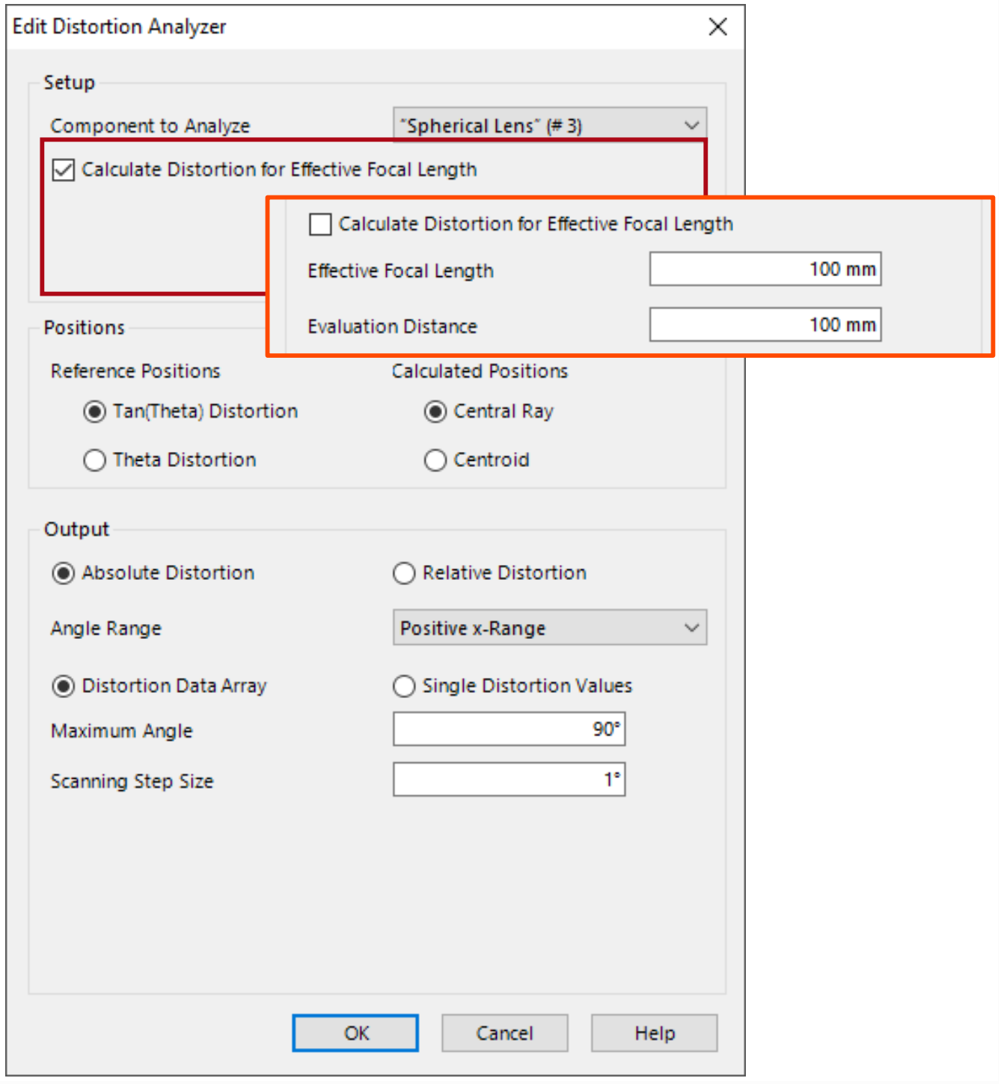999x1084 pixels.
Task: Change the Maximum Angle of 90 degrees
Action: [509, 729]
